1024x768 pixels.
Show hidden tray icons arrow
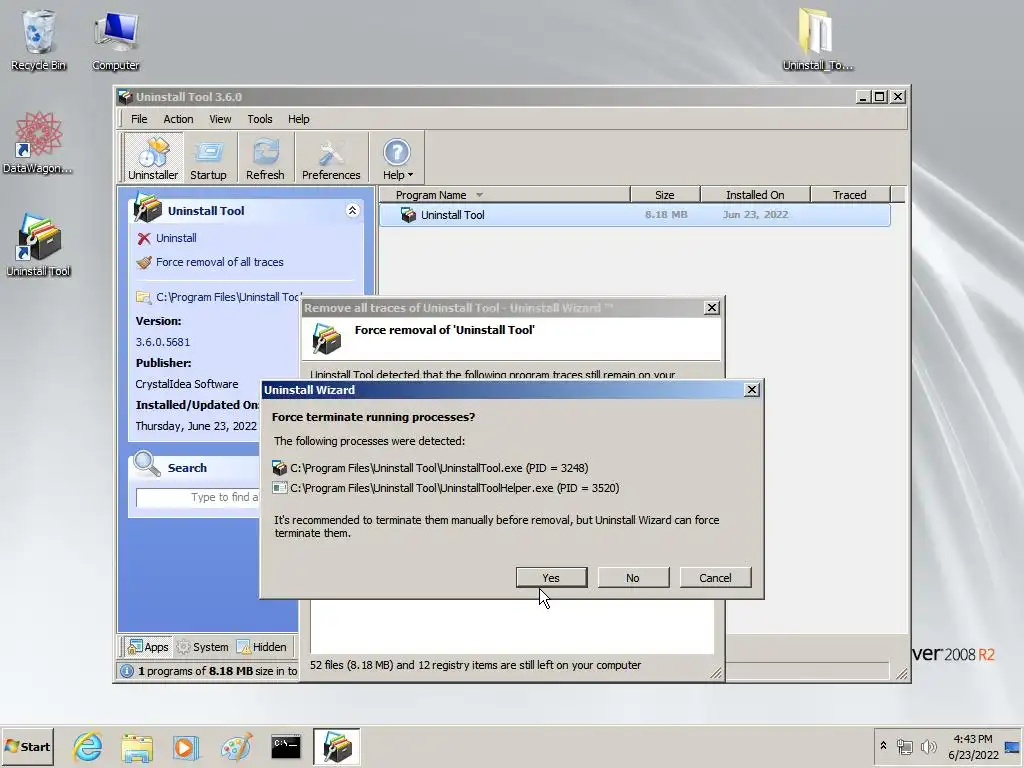pyautogui.click(x=883, y=746)
